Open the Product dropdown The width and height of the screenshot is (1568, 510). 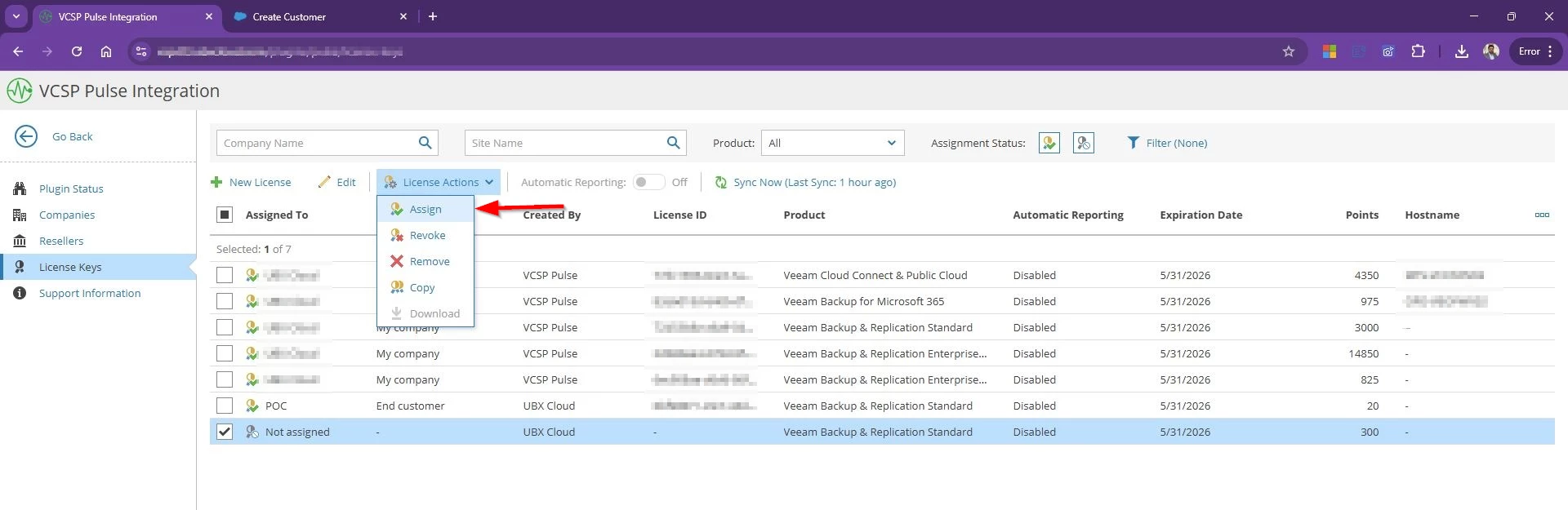tap(831, 143)
